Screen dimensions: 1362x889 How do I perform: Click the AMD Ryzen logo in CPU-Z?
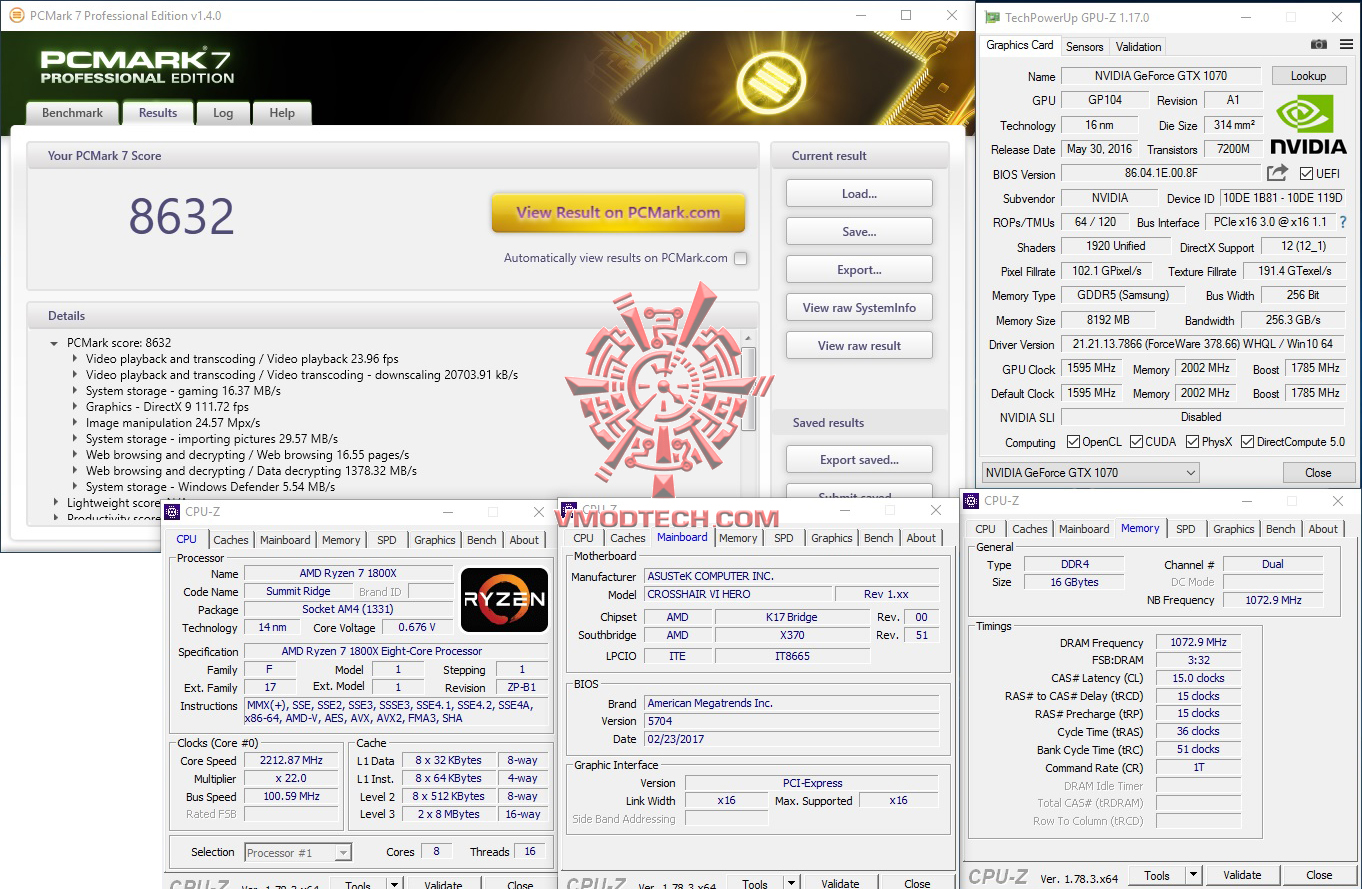[505, 600]
